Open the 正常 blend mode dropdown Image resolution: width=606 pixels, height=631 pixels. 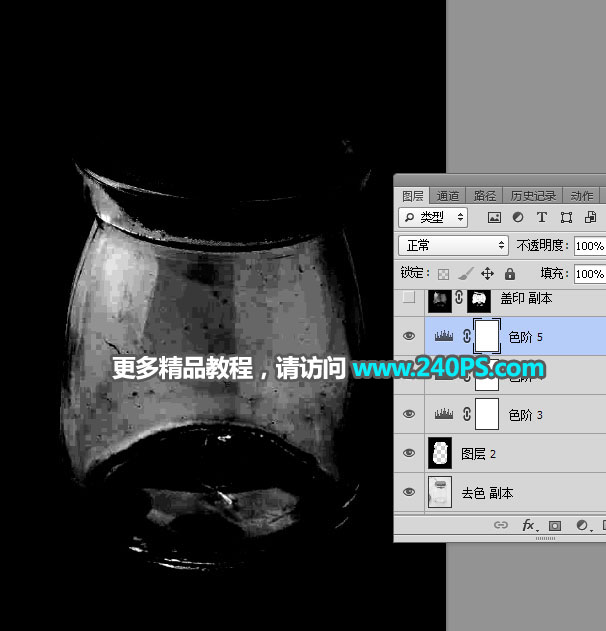[x=453, y=245]
